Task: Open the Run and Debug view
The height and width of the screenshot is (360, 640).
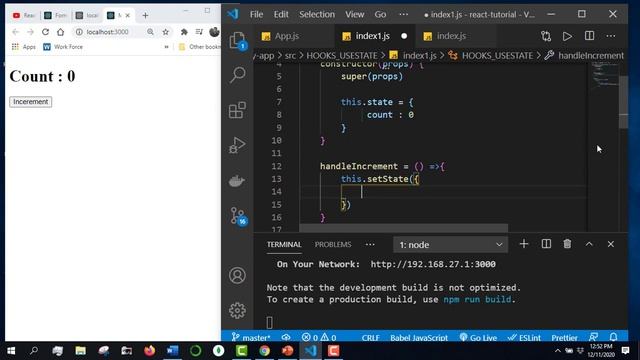Action: pyautogui.click(x=237, y=145)
